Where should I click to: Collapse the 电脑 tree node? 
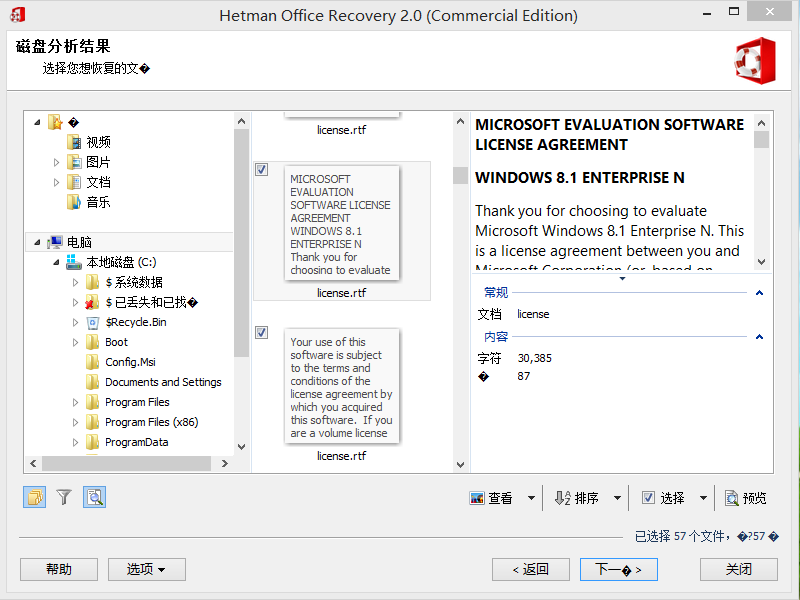37,242
